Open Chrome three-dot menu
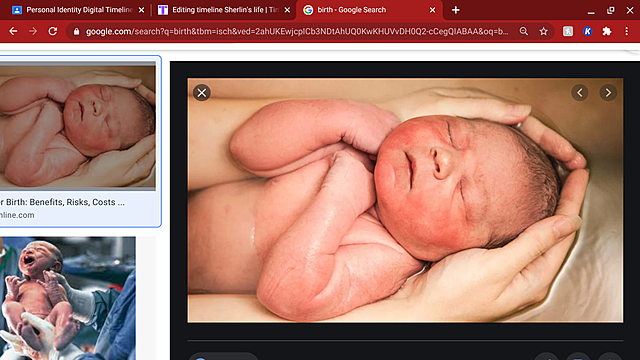The image size is (640, 360). pos(627,31)
